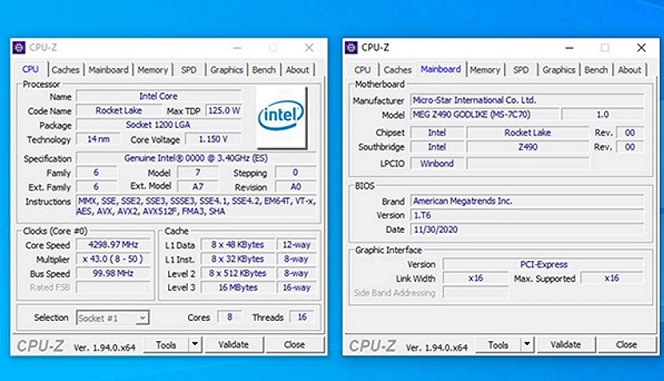Click Close button in right window
This screenshot has width=664, height=381.
coord(626,345)
